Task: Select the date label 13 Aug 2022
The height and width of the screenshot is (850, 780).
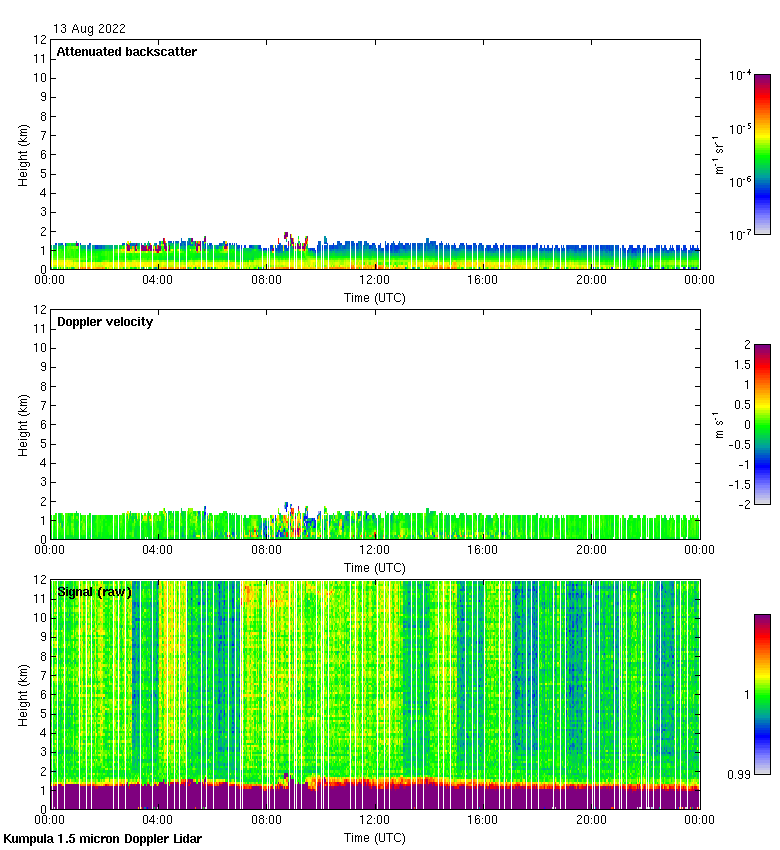Action: coord(90,29)
